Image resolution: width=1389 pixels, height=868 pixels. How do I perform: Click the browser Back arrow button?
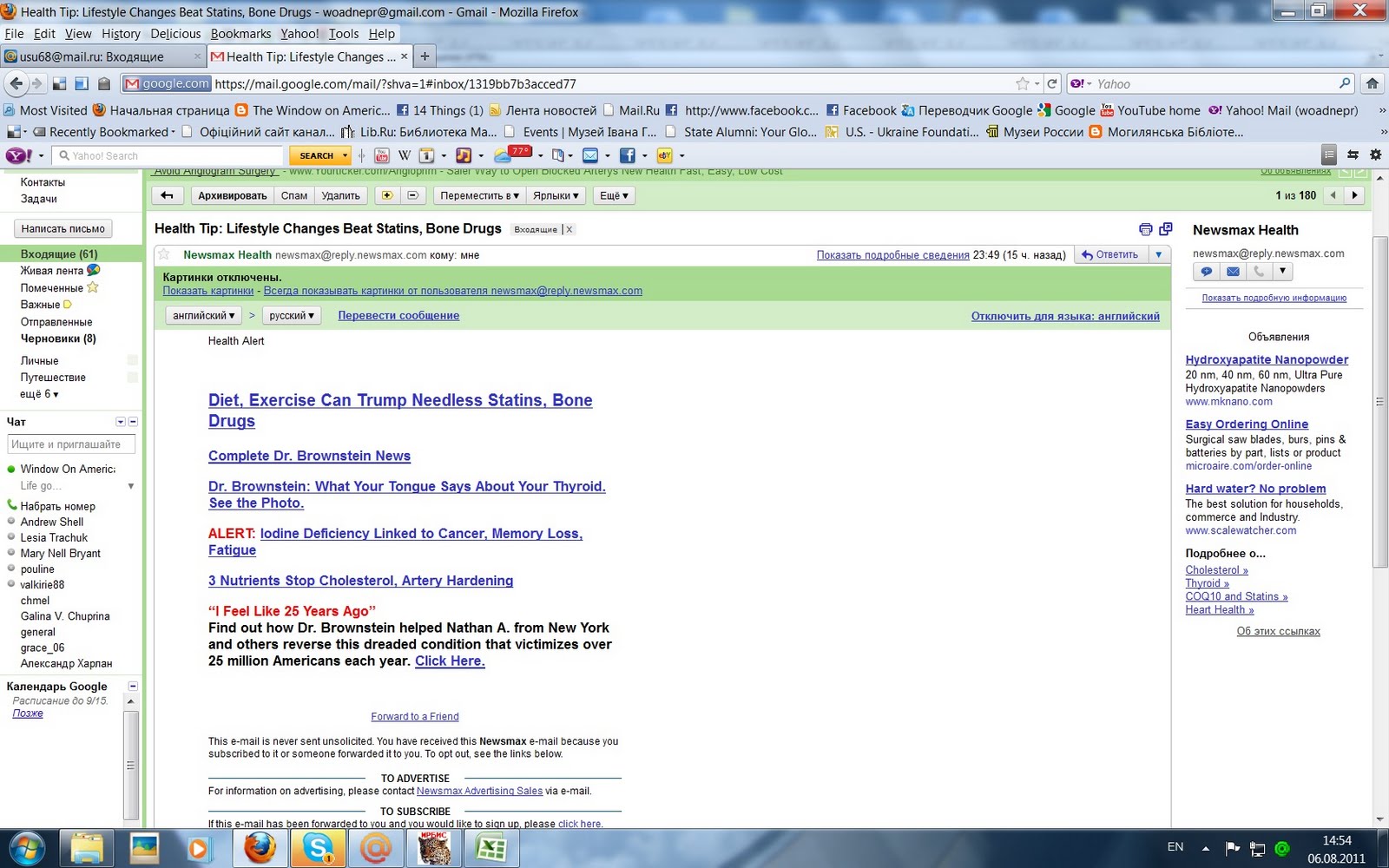(x=16, y=83)
